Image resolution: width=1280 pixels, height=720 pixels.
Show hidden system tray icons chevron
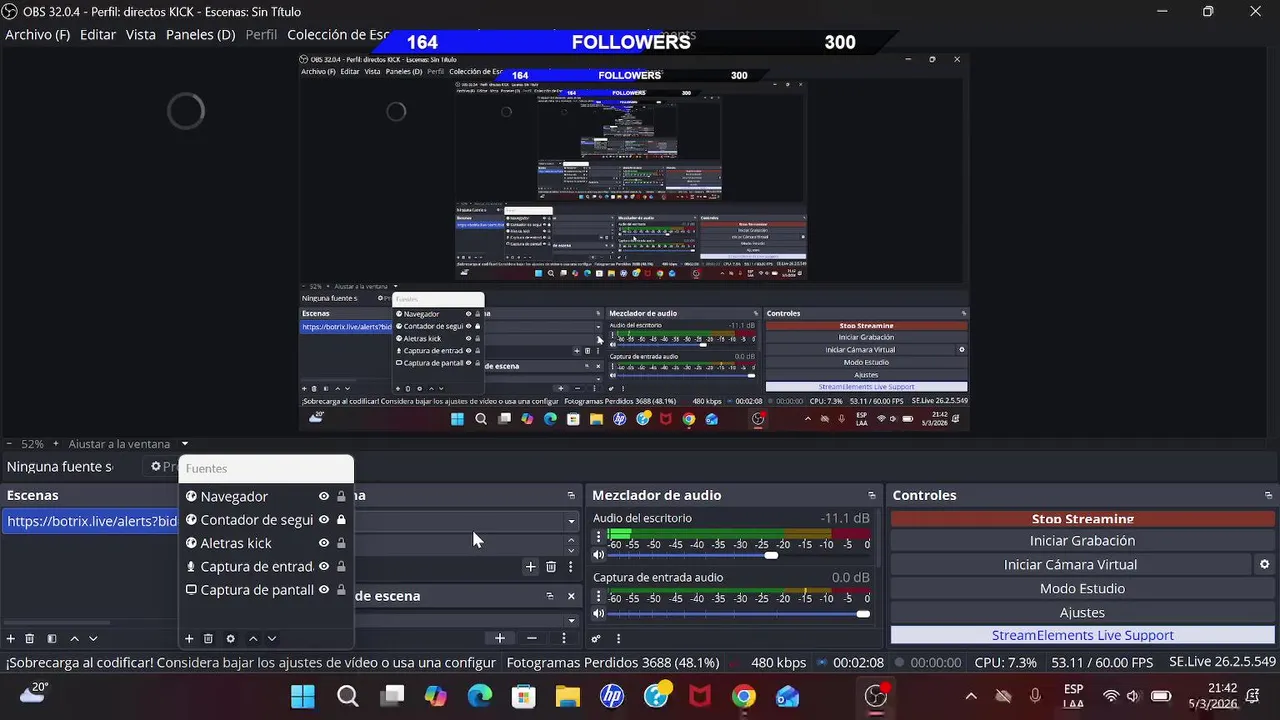[x=970, y=696]
